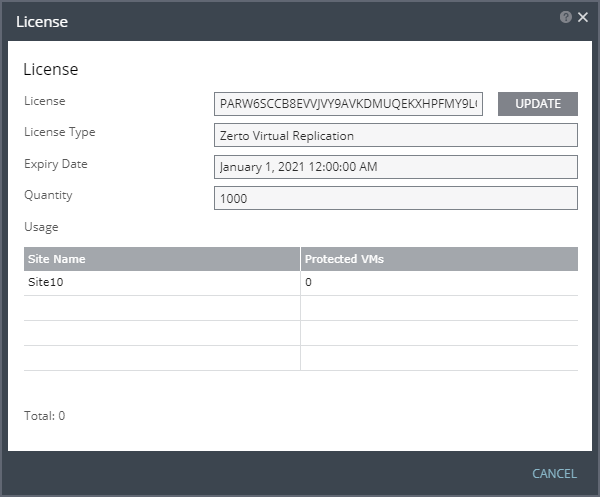
Task: Click the 'License' title in the header bar
Action: (42, 22)
